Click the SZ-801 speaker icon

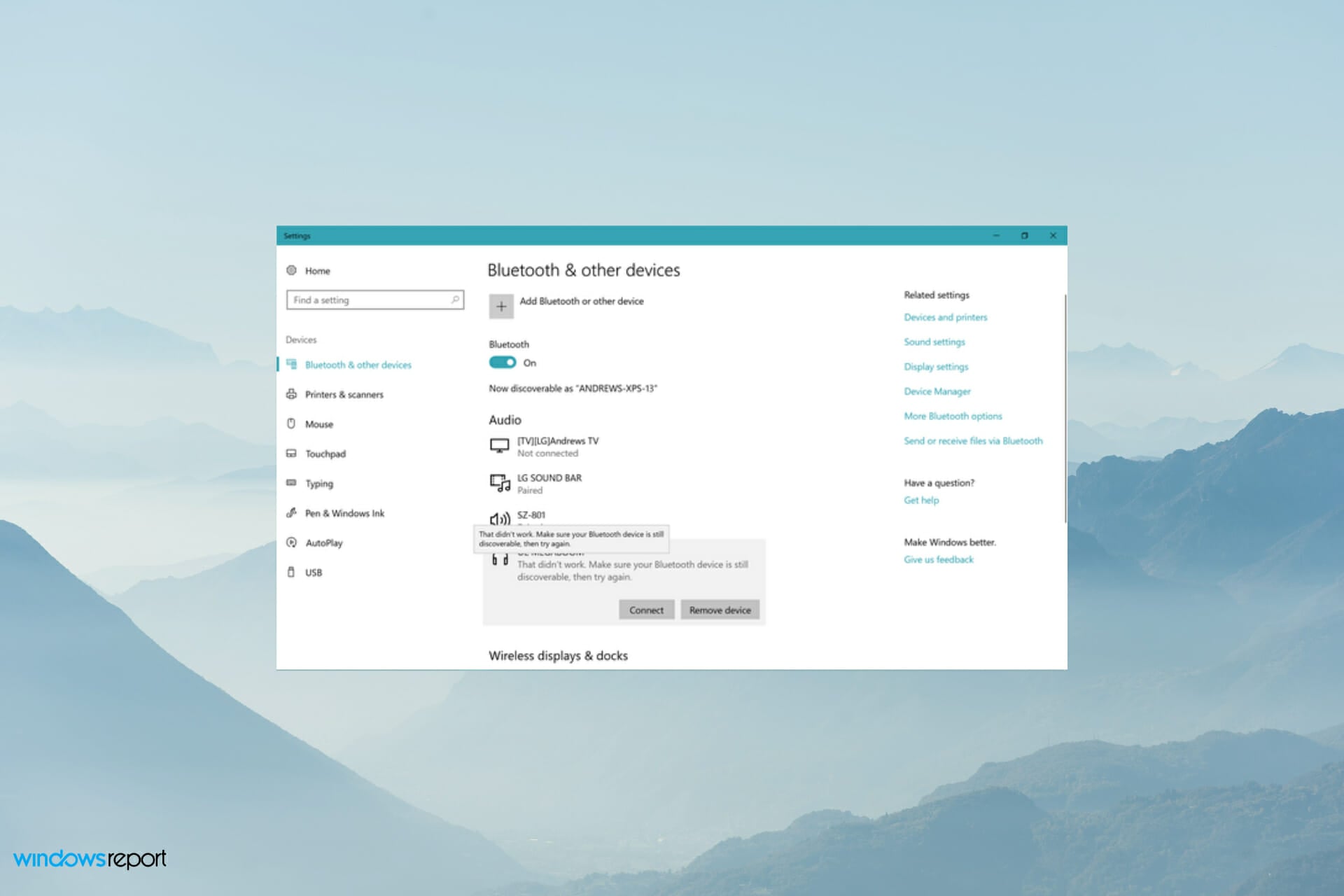tap(500, 519)
